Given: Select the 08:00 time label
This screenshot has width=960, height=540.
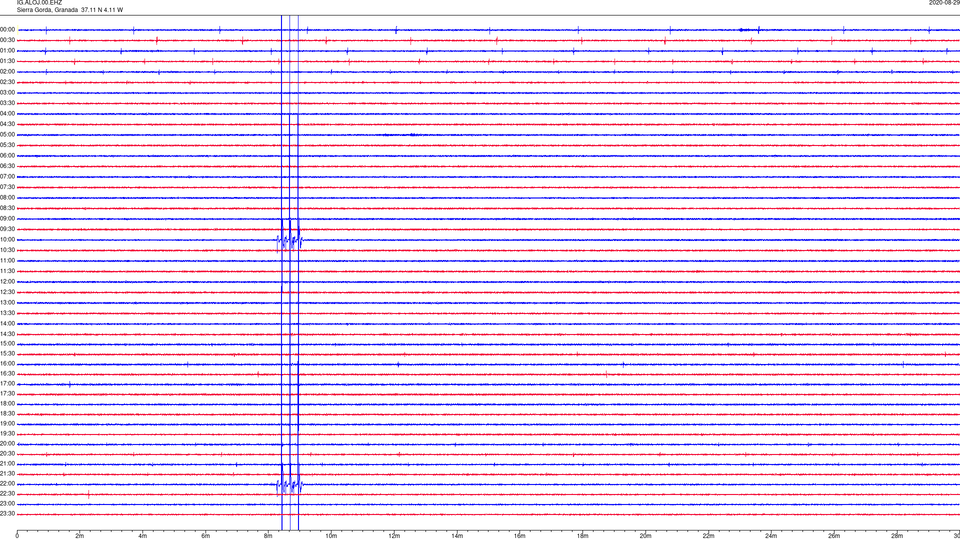Looking at the screenshot, I should pos(7,198).
